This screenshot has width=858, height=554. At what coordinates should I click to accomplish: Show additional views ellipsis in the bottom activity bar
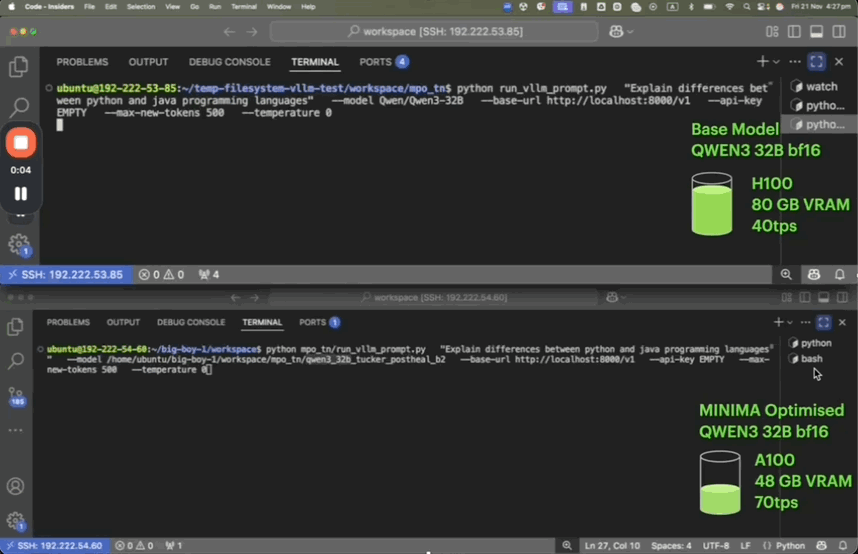pyautogui.click(x=15, y=430)
